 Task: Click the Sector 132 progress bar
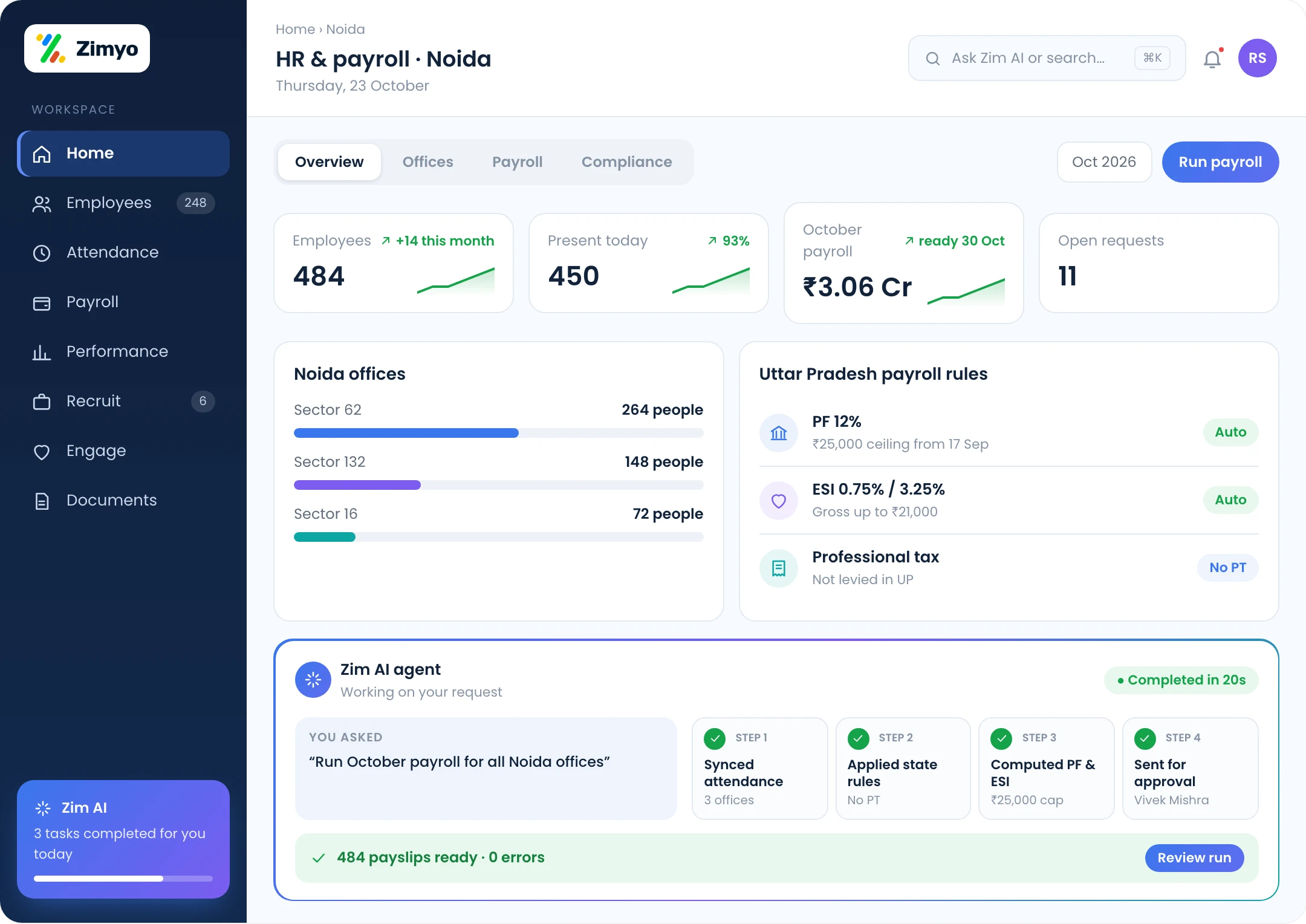coord(499,485)
